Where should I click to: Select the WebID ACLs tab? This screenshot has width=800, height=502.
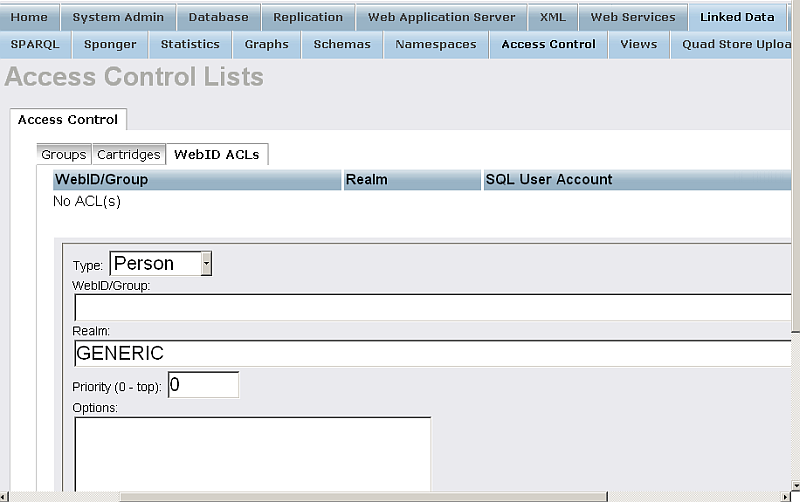click(x=216, y=155)
